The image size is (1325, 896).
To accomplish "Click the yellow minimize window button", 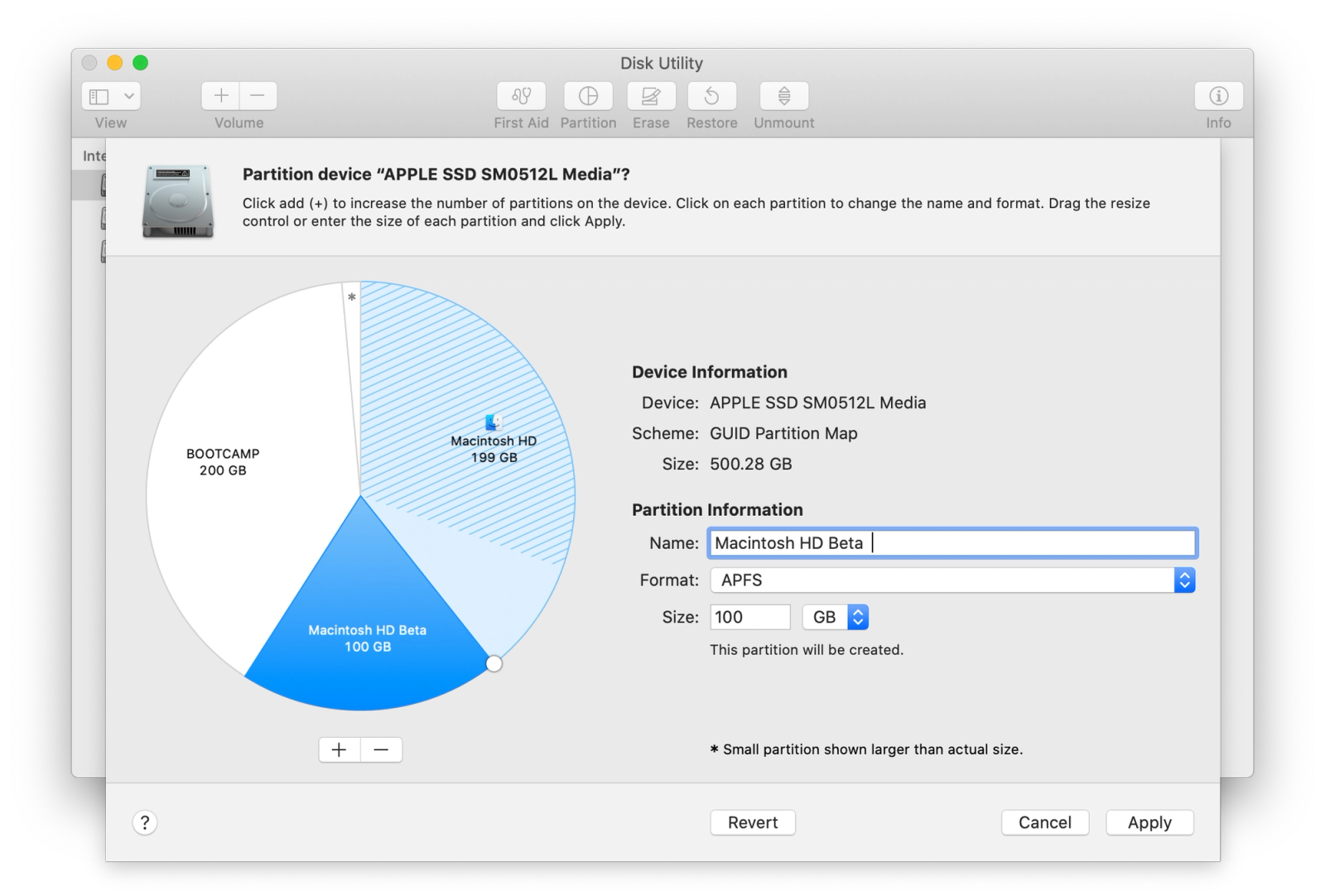I will click(x=115, y=63).
